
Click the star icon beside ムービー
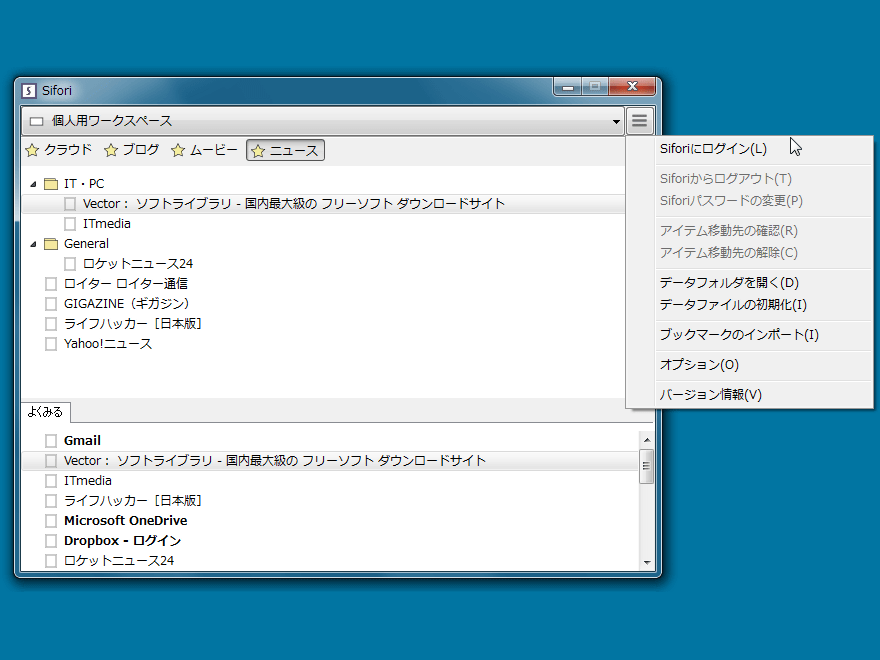pyautogui.click(x=178, y=150)
